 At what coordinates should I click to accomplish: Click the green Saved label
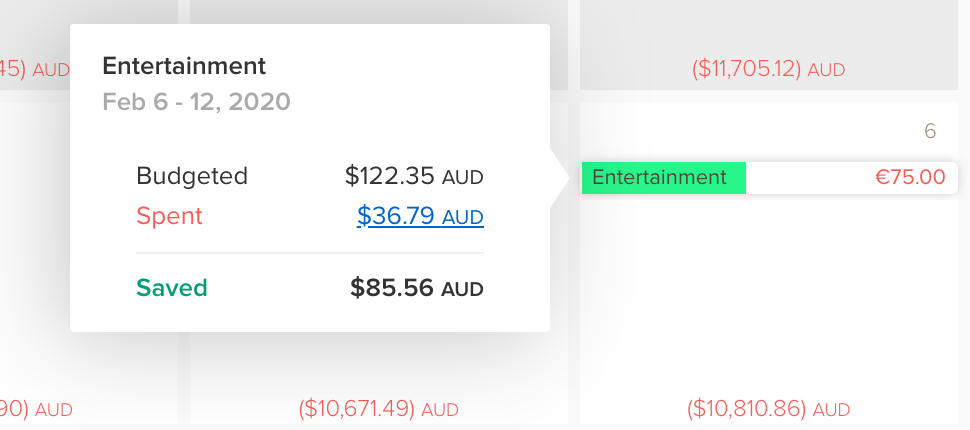(172, 289)
